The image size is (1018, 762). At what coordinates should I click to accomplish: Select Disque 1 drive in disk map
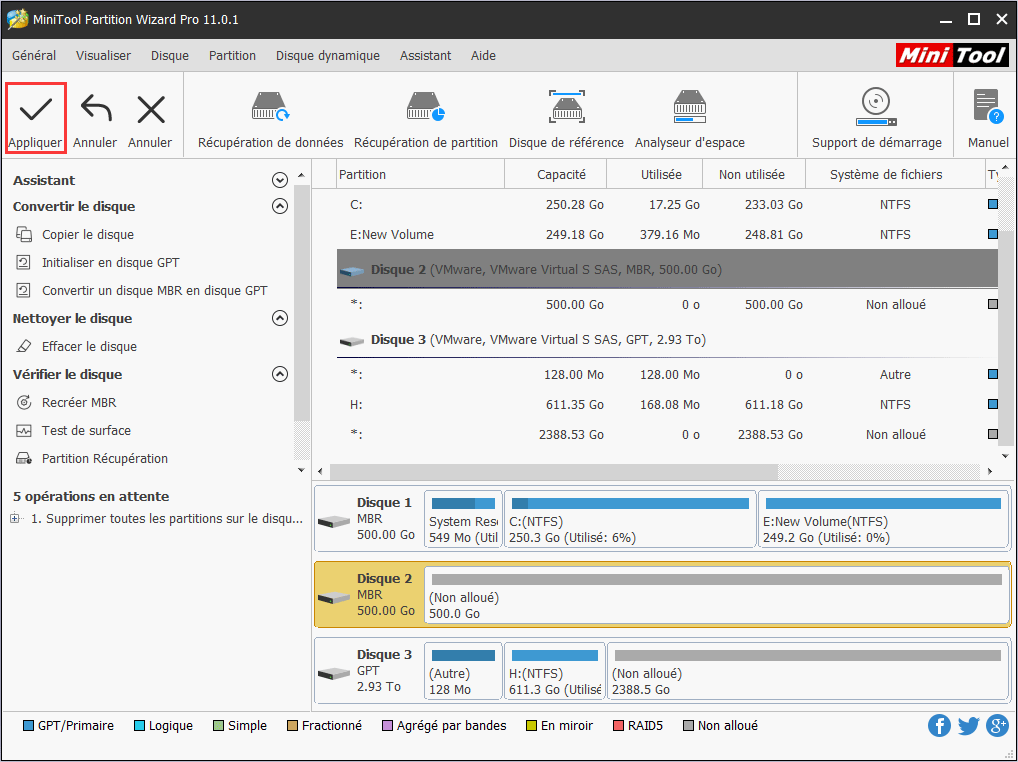369,519
